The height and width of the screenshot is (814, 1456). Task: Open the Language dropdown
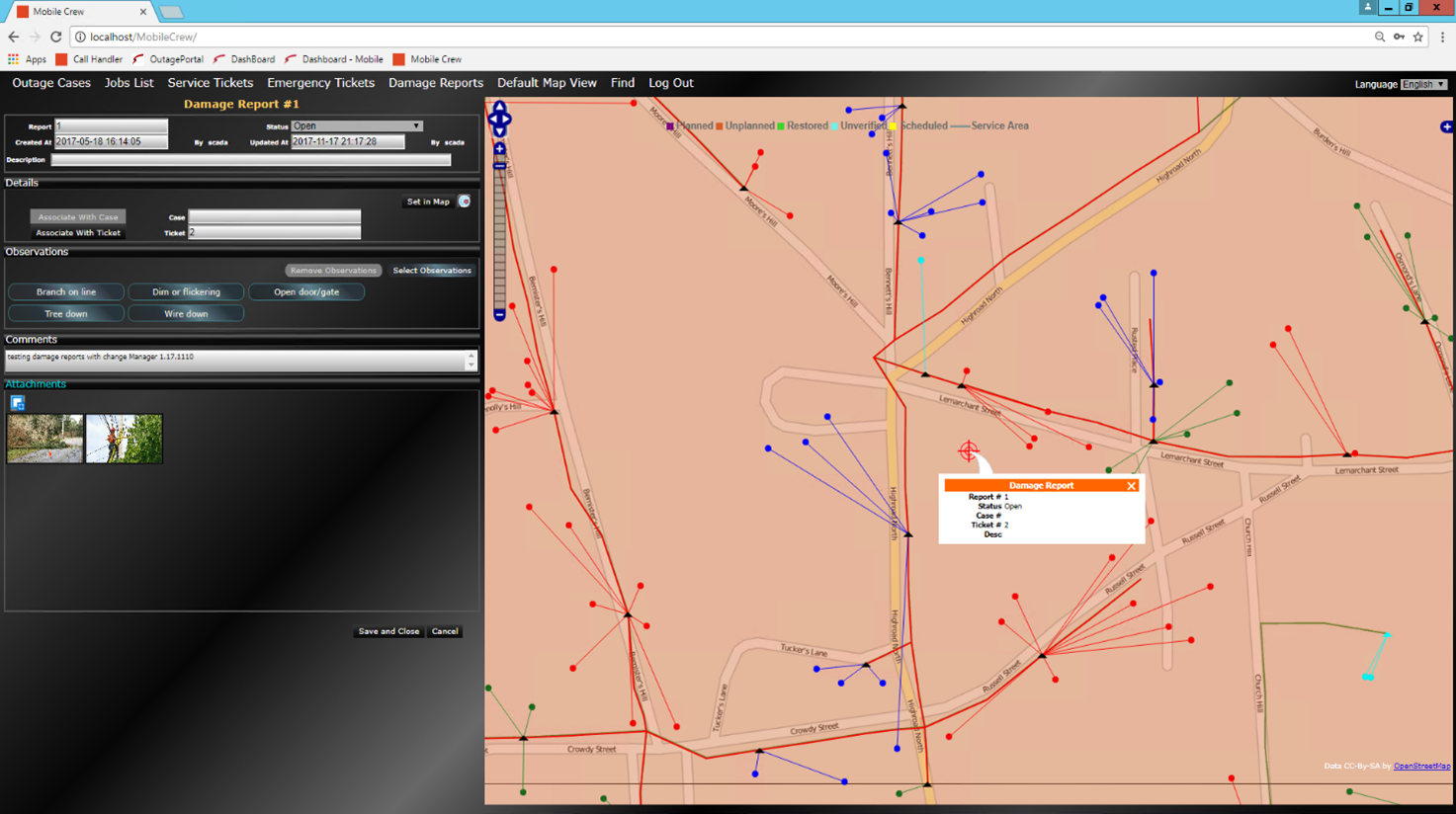pyautogui.click(x=1423, y=84)
